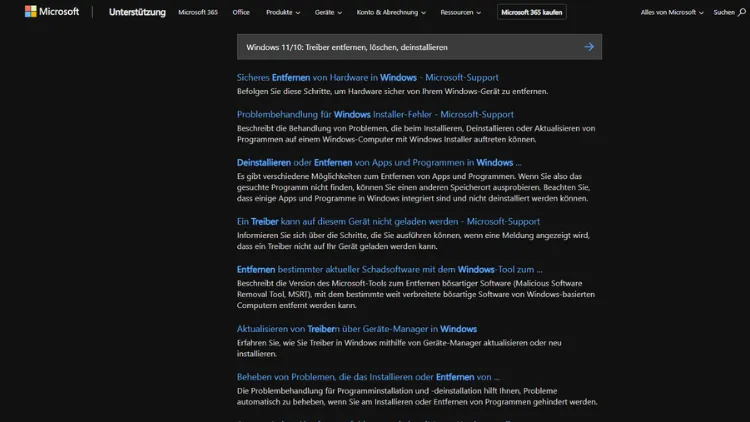Screen dimensions: 750x422
Task: Open Aktualisieren von Treibern über Geräte-Manager result
Action: [x=356, y=329]
